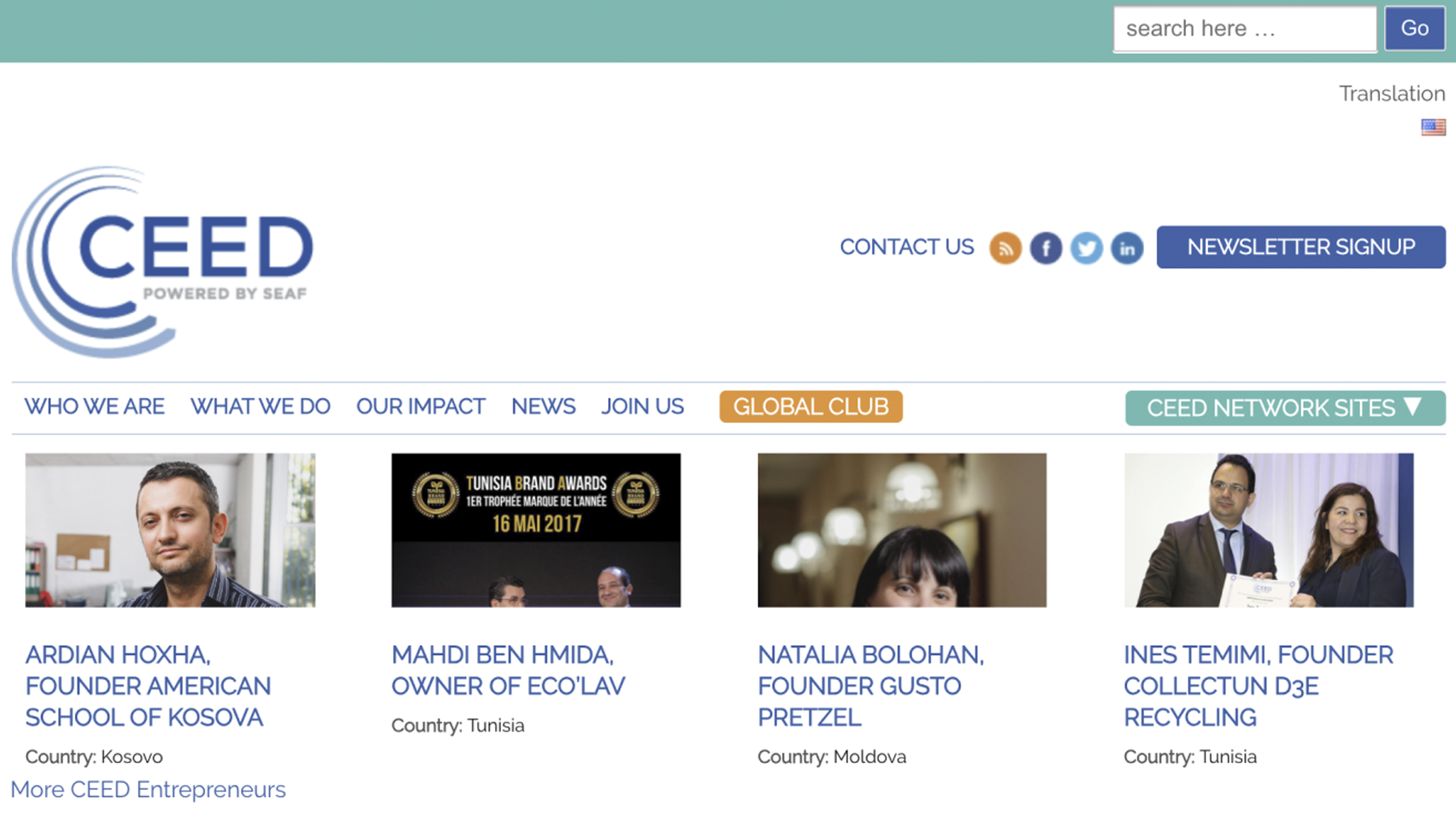This screenshot has height=819, width=1456.
Task: Open the LinkedIn icon link
Action: pyautogui.click(x=1127, y=248)
